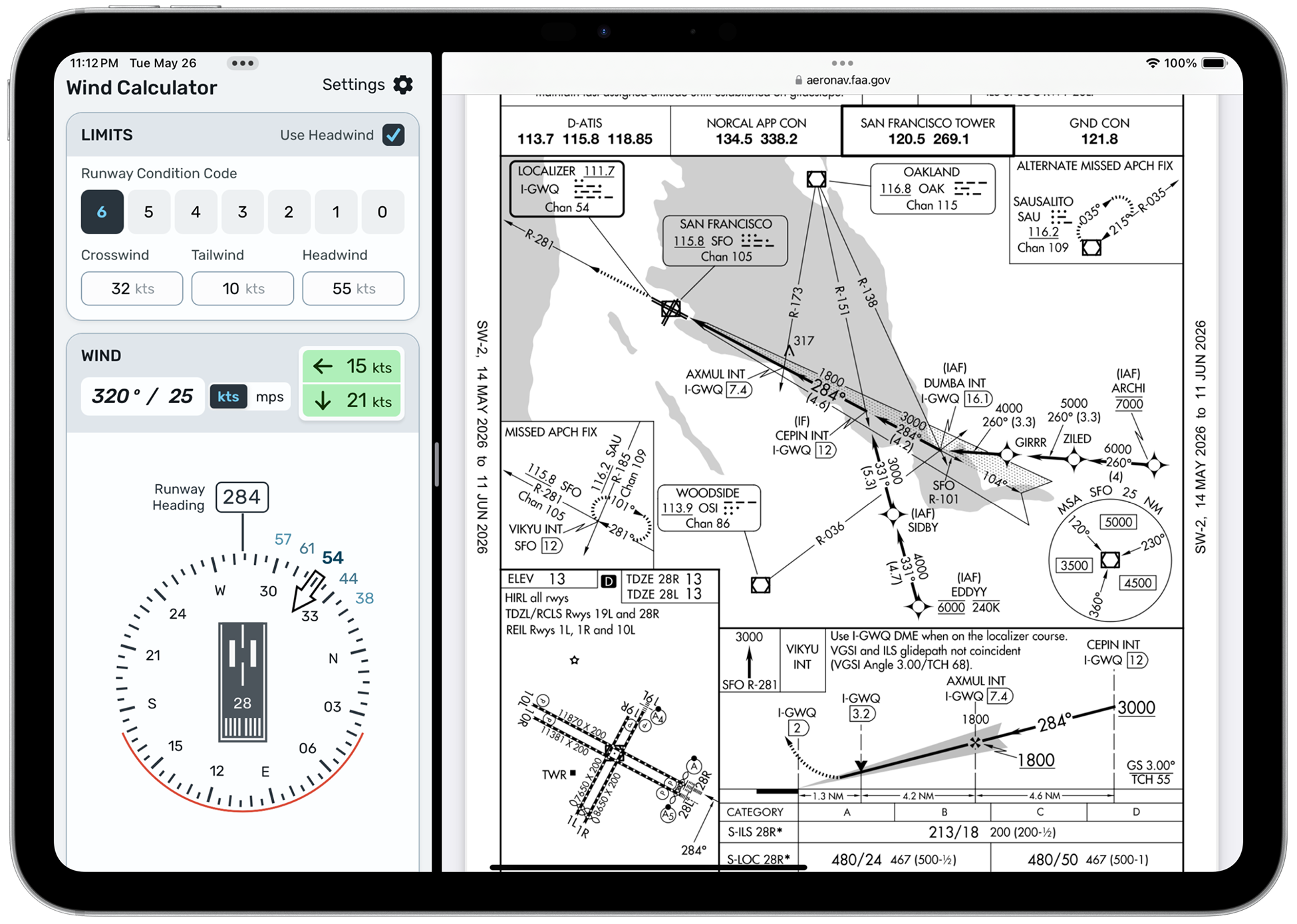Viewport: 1297px width, 924px height.
Task: Tap the 11:12 PM clock in status bar
Action: tap(94, 63)
